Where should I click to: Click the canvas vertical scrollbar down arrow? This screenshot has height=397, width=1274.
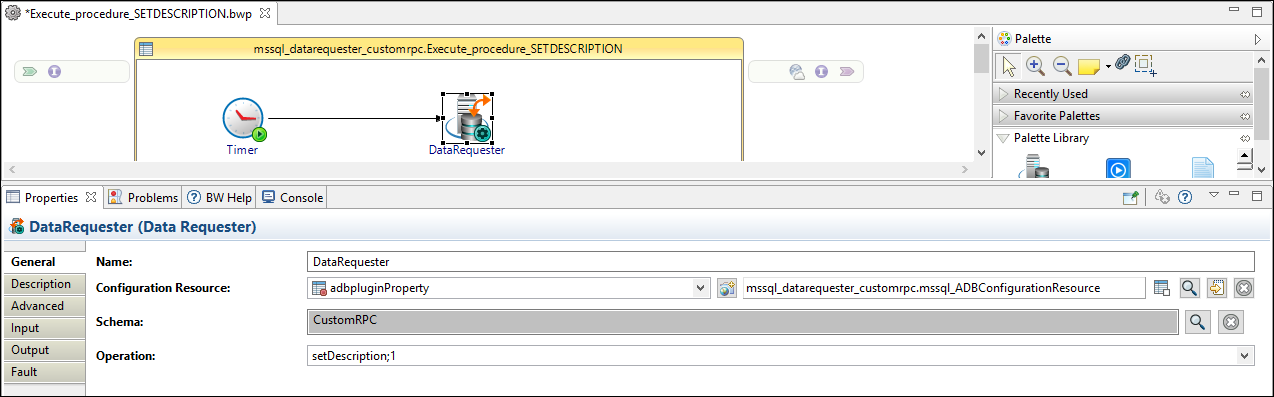pos(982,152)
